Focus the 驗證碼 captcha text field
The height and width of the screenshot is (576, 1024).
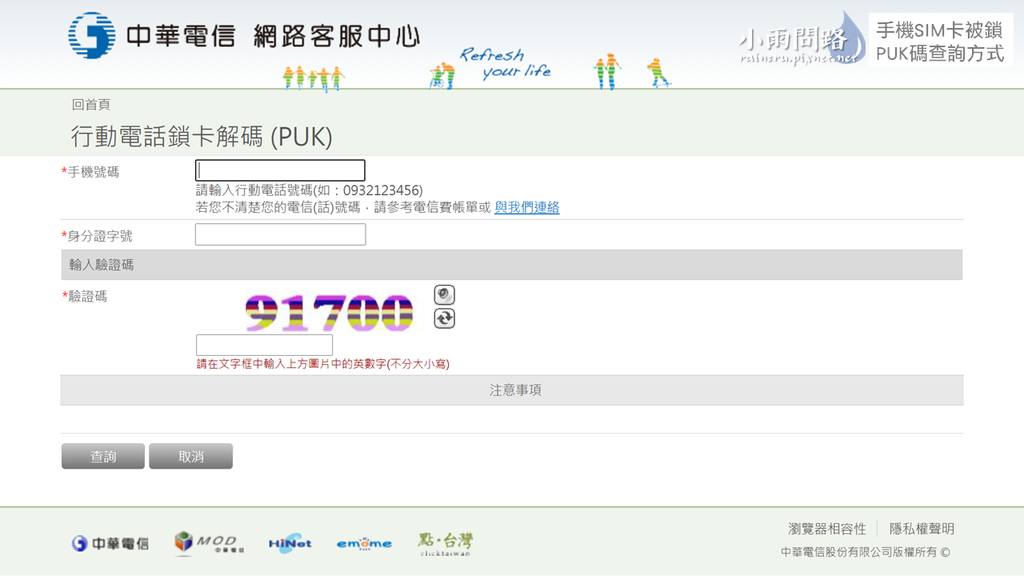click(x=264, y=345)
